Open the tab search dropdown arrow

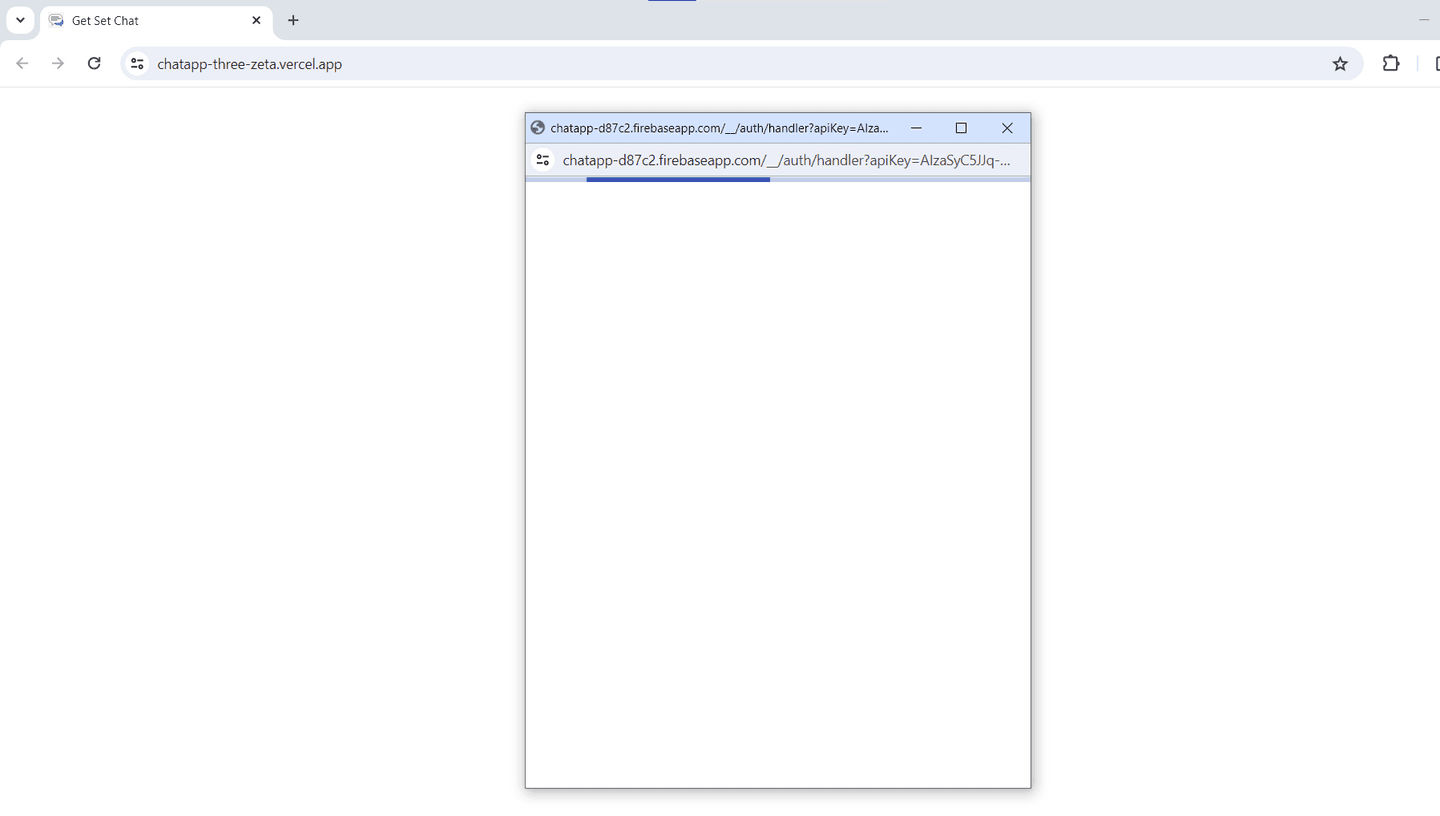click(x=20, y=20)
